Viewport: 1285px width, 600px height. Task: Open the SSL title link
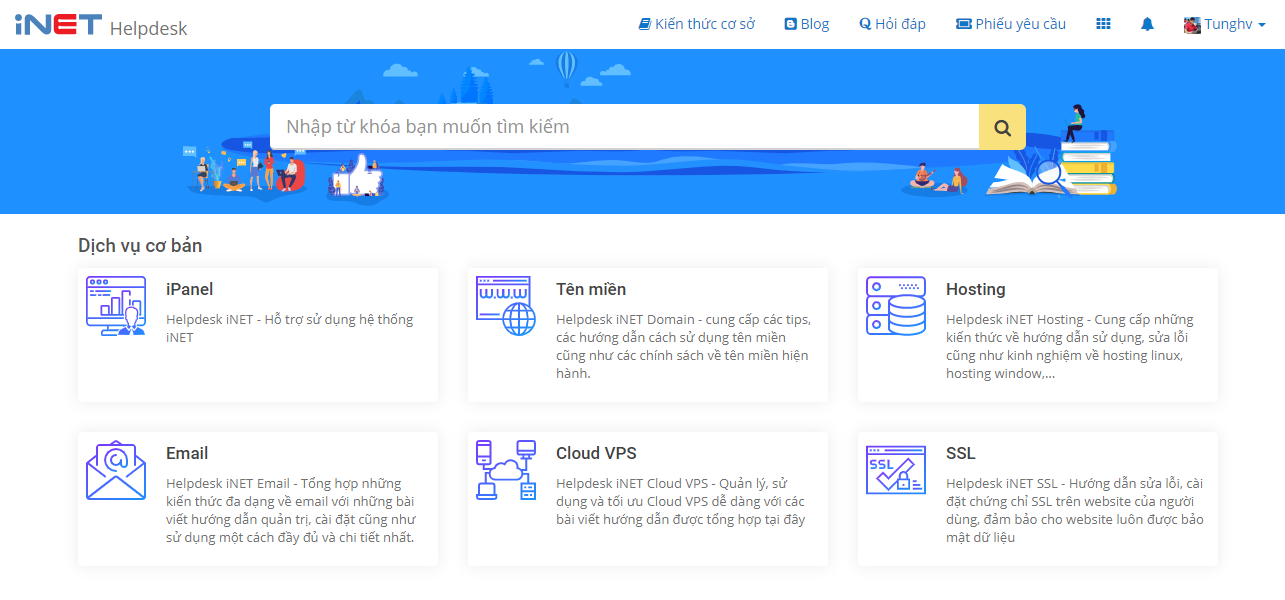coord(961,453)
